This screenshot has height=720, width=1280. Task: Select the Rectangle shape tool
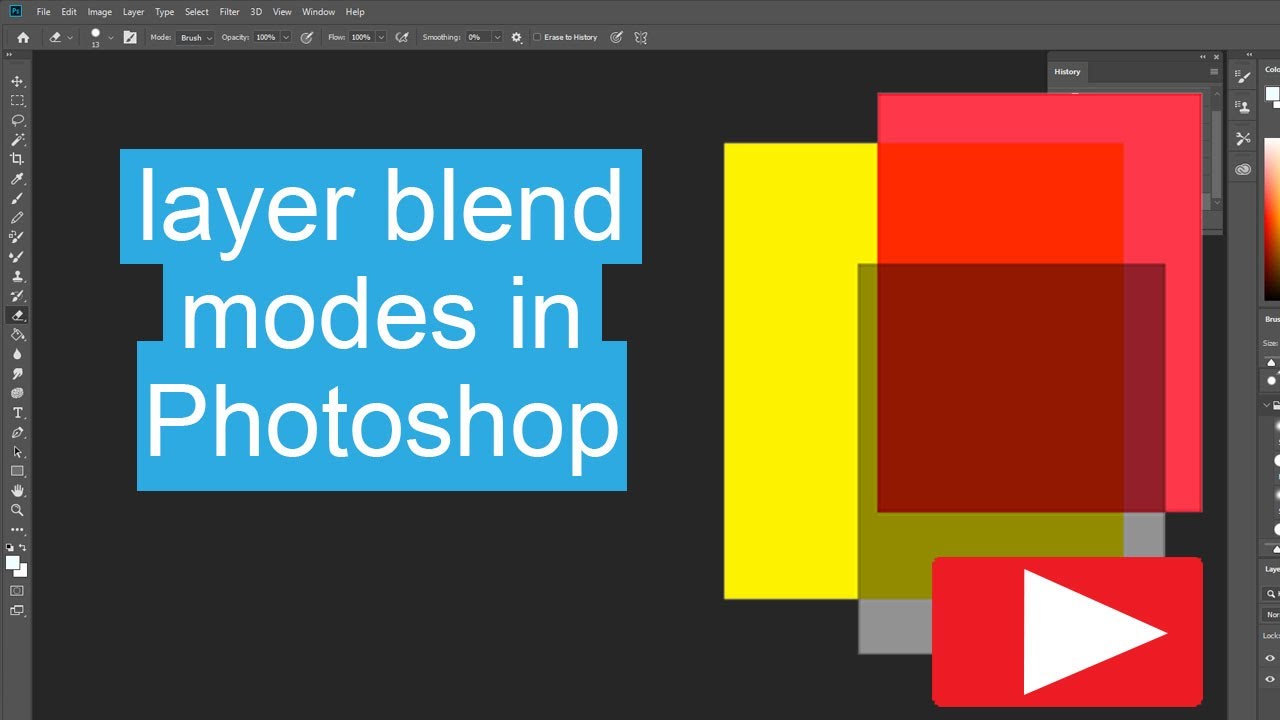17,471
